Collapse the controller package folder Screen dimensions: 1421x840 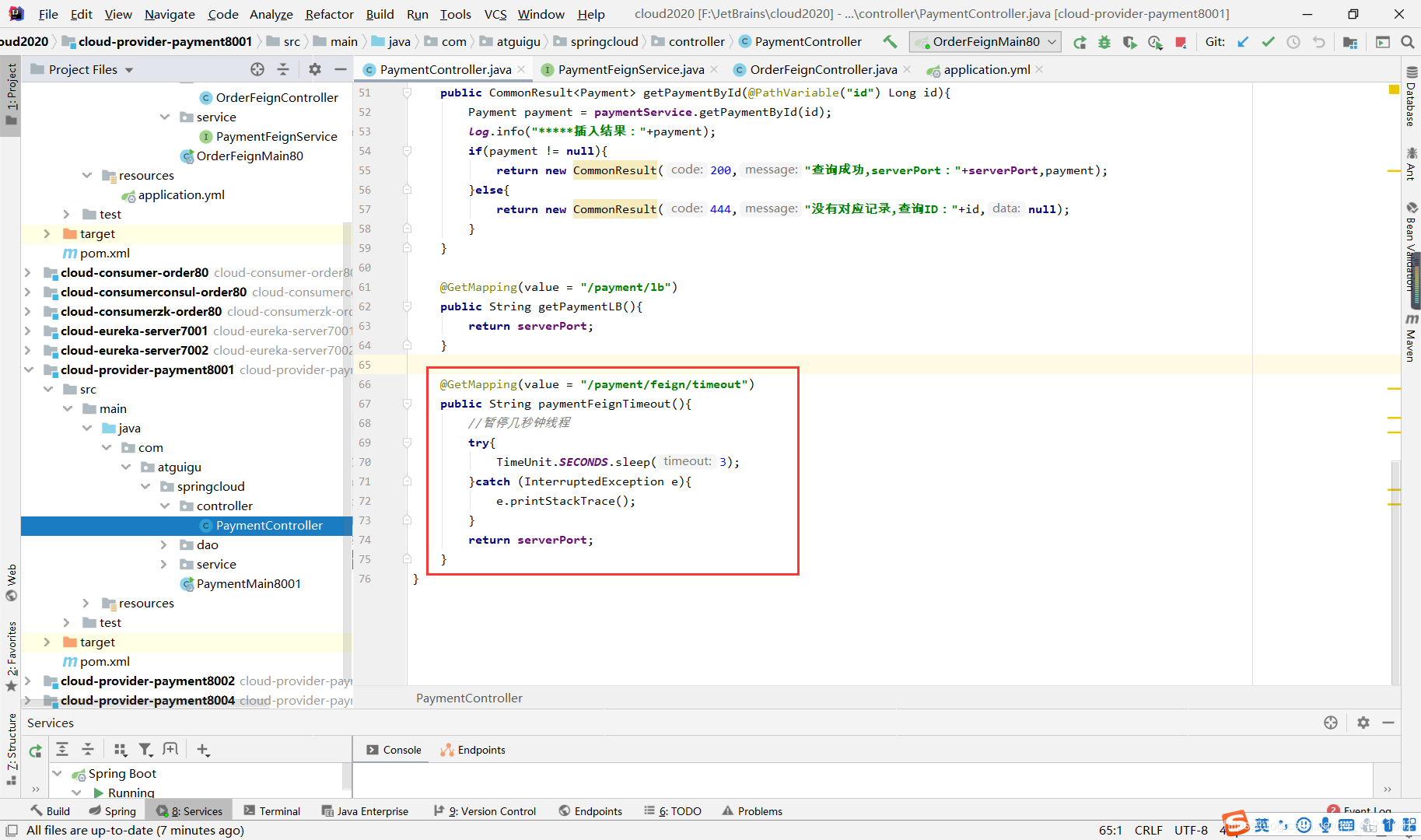pyautogui.click(x=164, y=506)
